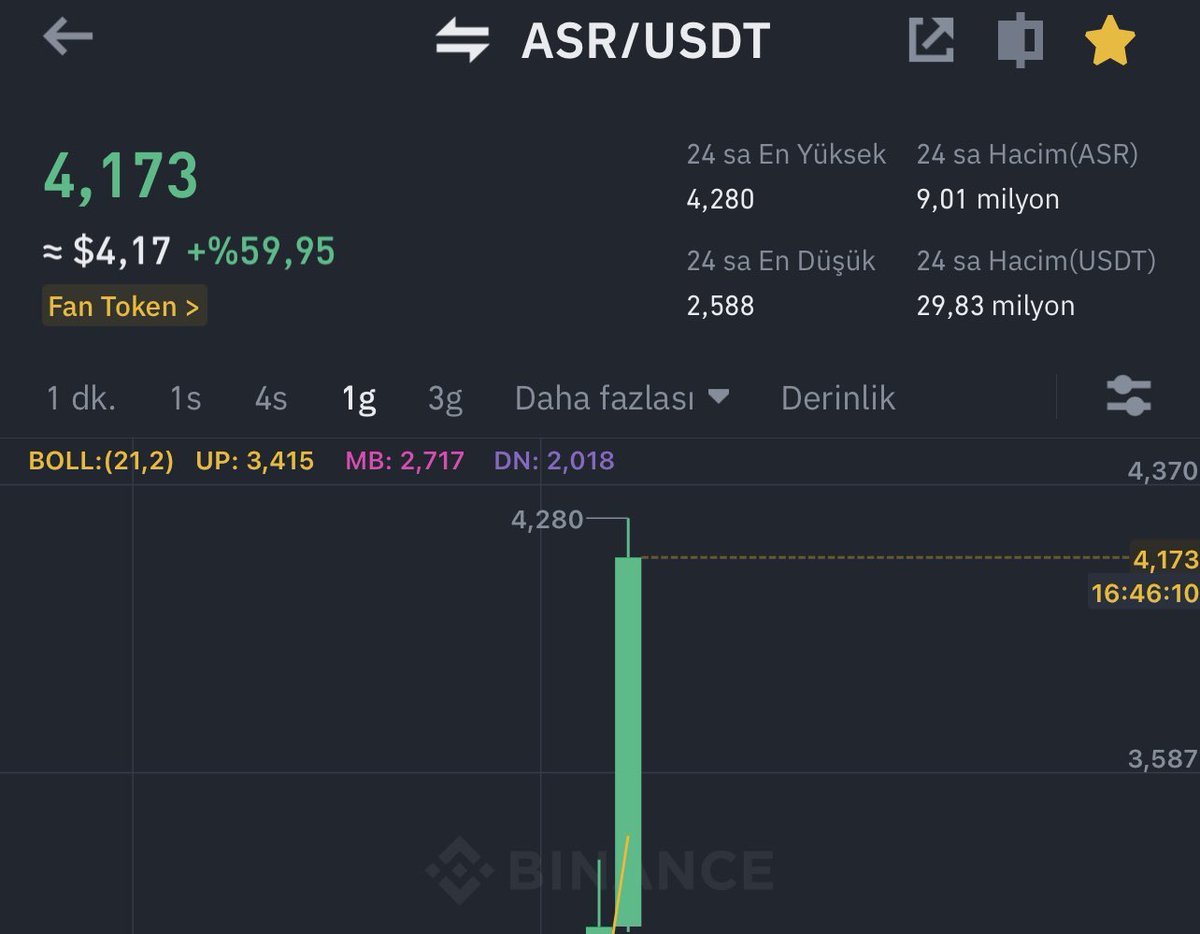Click the 16:46:10 countdown label
This screenshot has height=934, width=1200.
[1145, 593]
